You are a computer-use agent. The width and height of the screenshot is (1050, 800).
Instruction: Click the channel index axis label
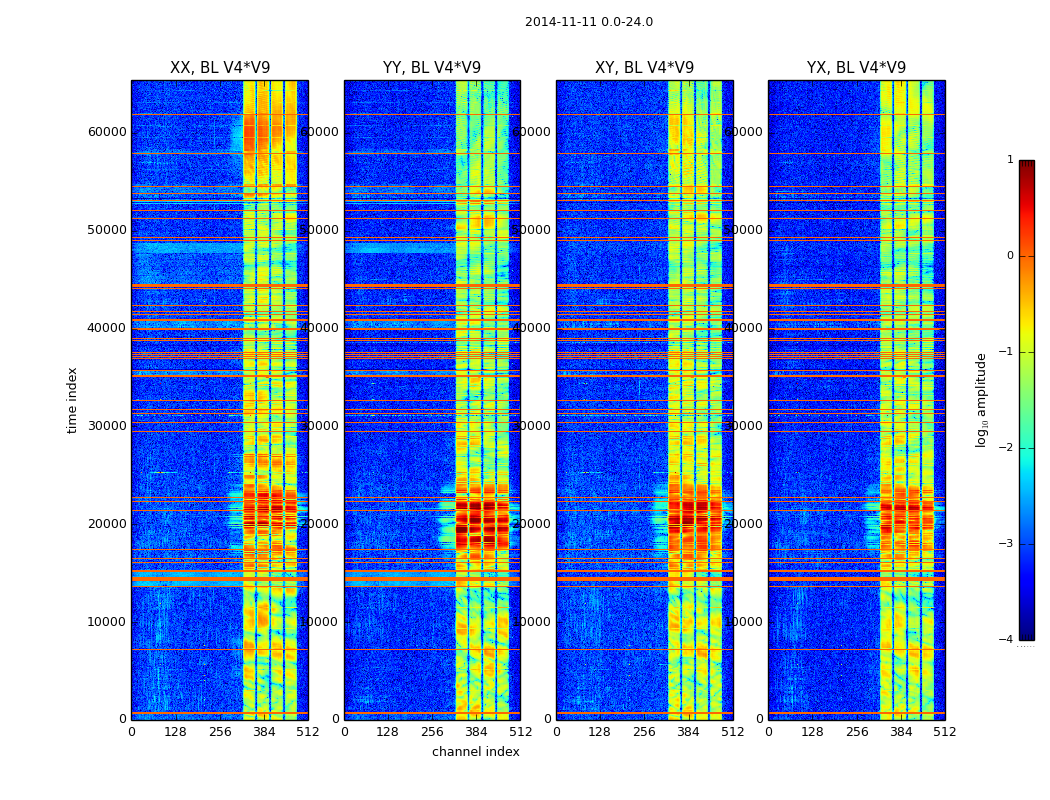pos(475,752)
